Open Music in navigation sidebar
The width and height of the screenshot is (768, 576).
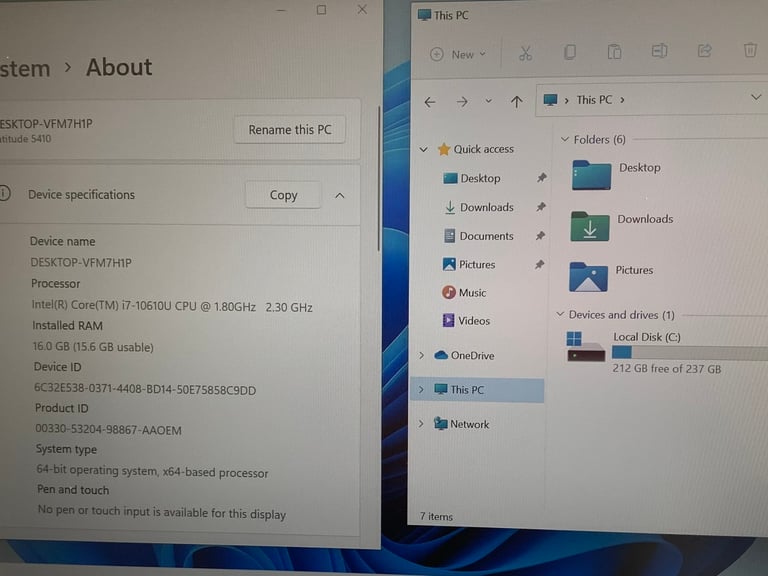[x=464, y=293]
